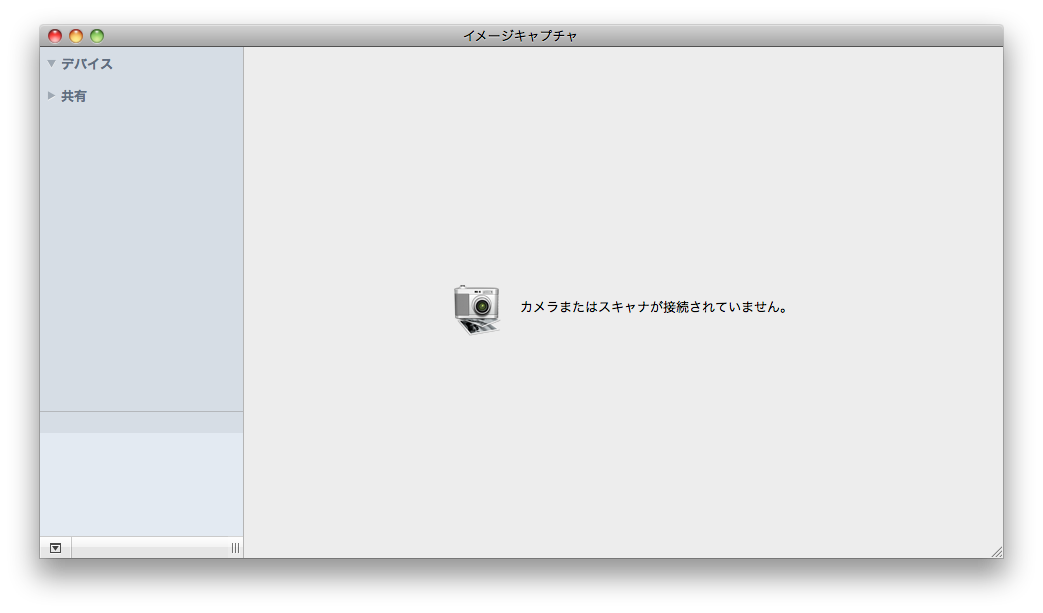Toggle the device settings pane arrow button
Image resolution: width=1043 pixels, height=613 pixels.
click(55, 548)
